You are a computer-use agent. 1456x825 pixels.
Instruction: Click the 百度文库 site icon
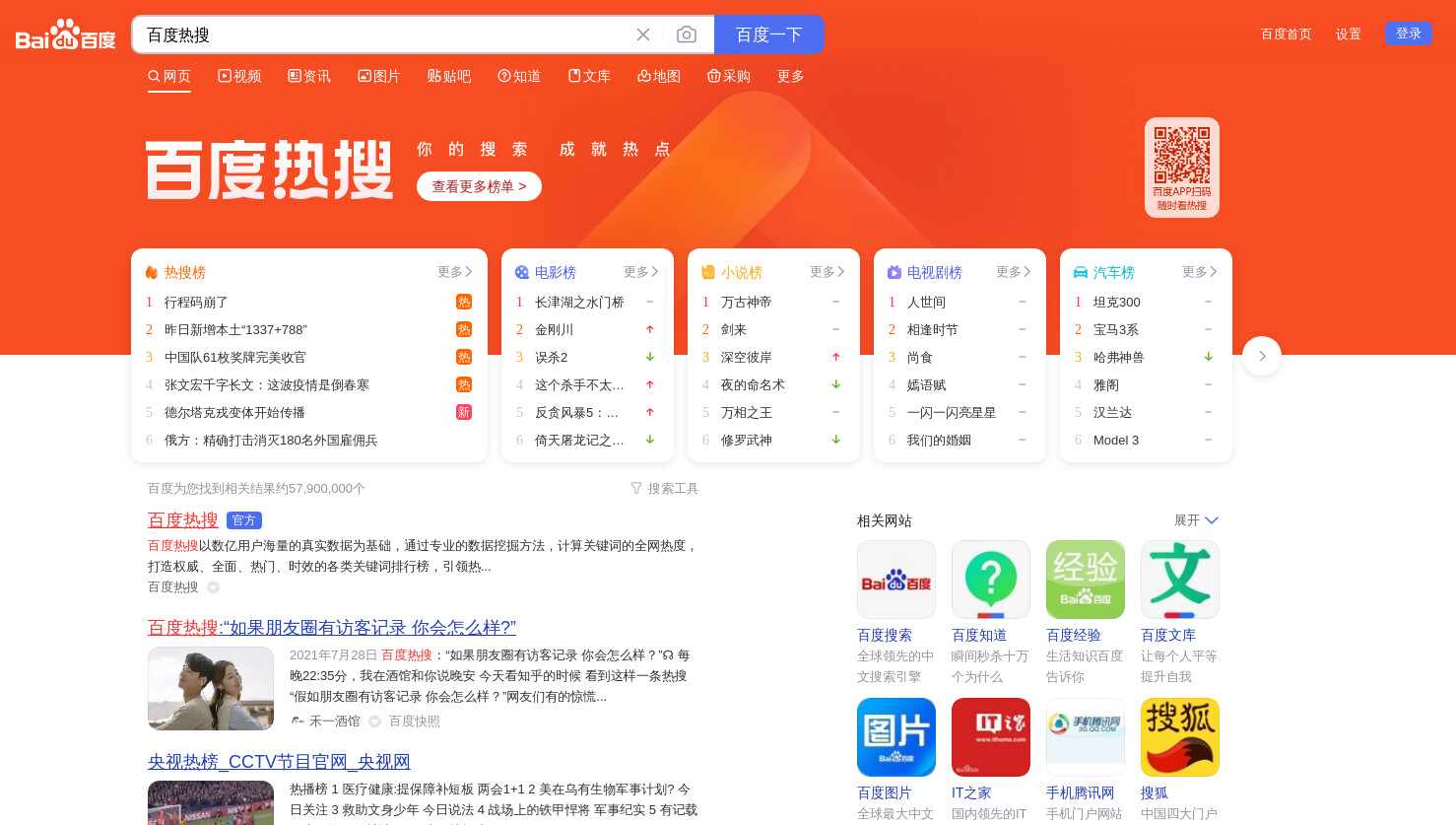coord(1180,580)
